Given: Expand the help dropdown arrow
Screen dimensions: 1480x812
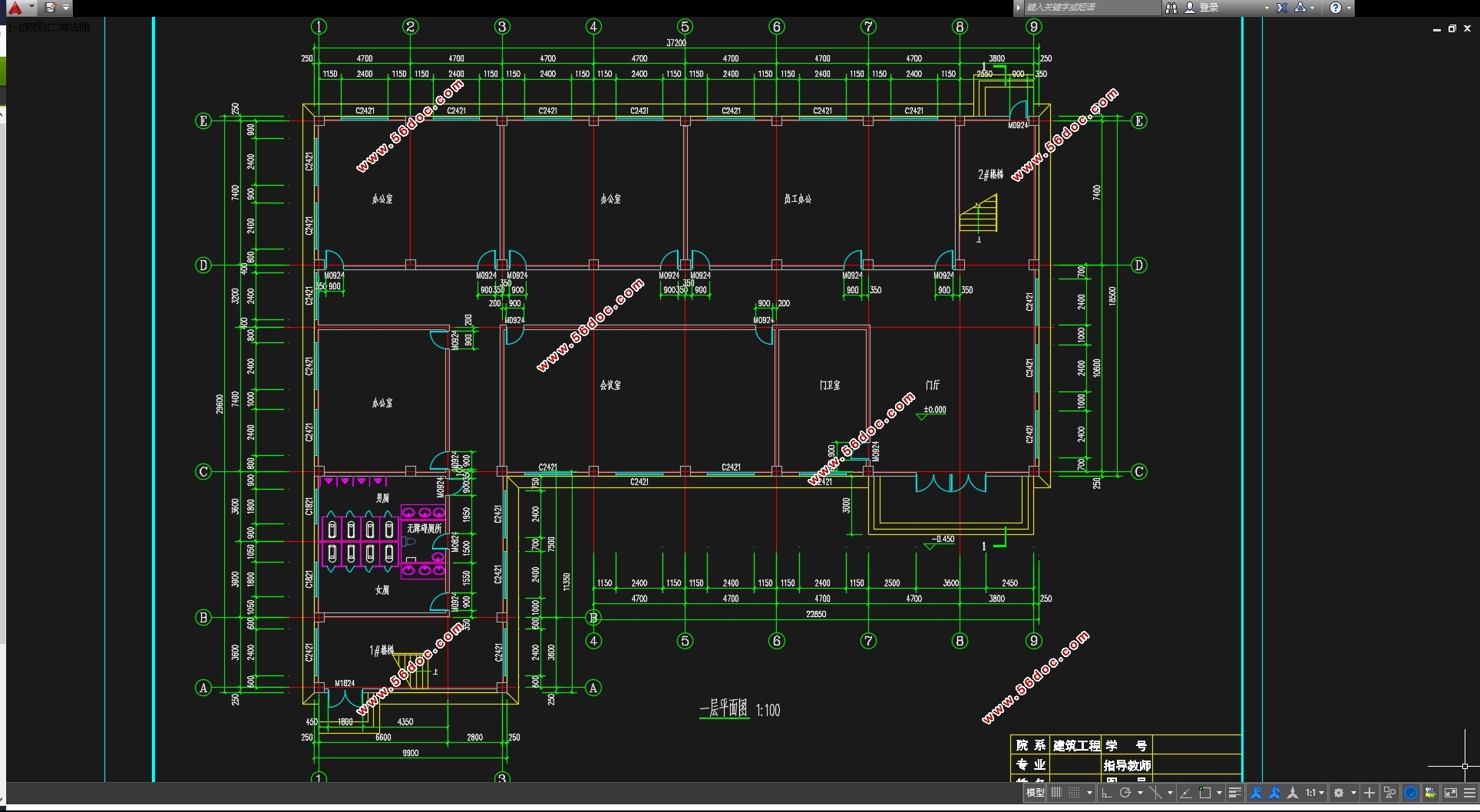Looking at the screenshot, I should click(x=1349, y=8).
